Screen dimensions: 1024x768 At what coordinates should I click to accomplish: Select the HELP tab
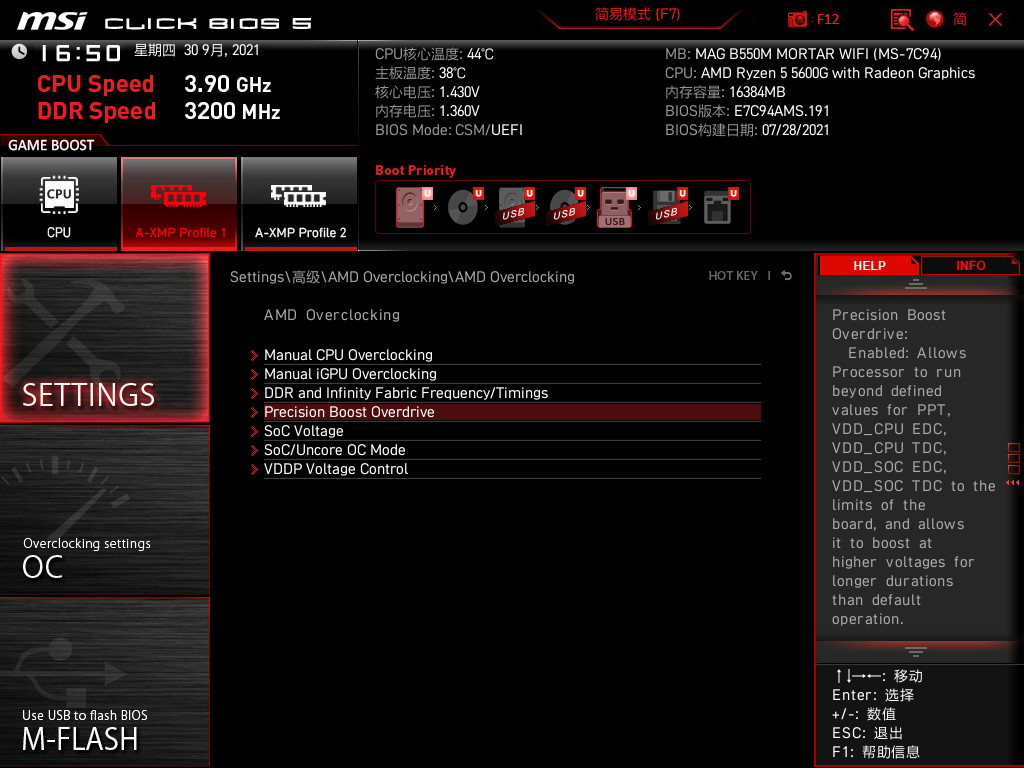[x=869, y=265]
